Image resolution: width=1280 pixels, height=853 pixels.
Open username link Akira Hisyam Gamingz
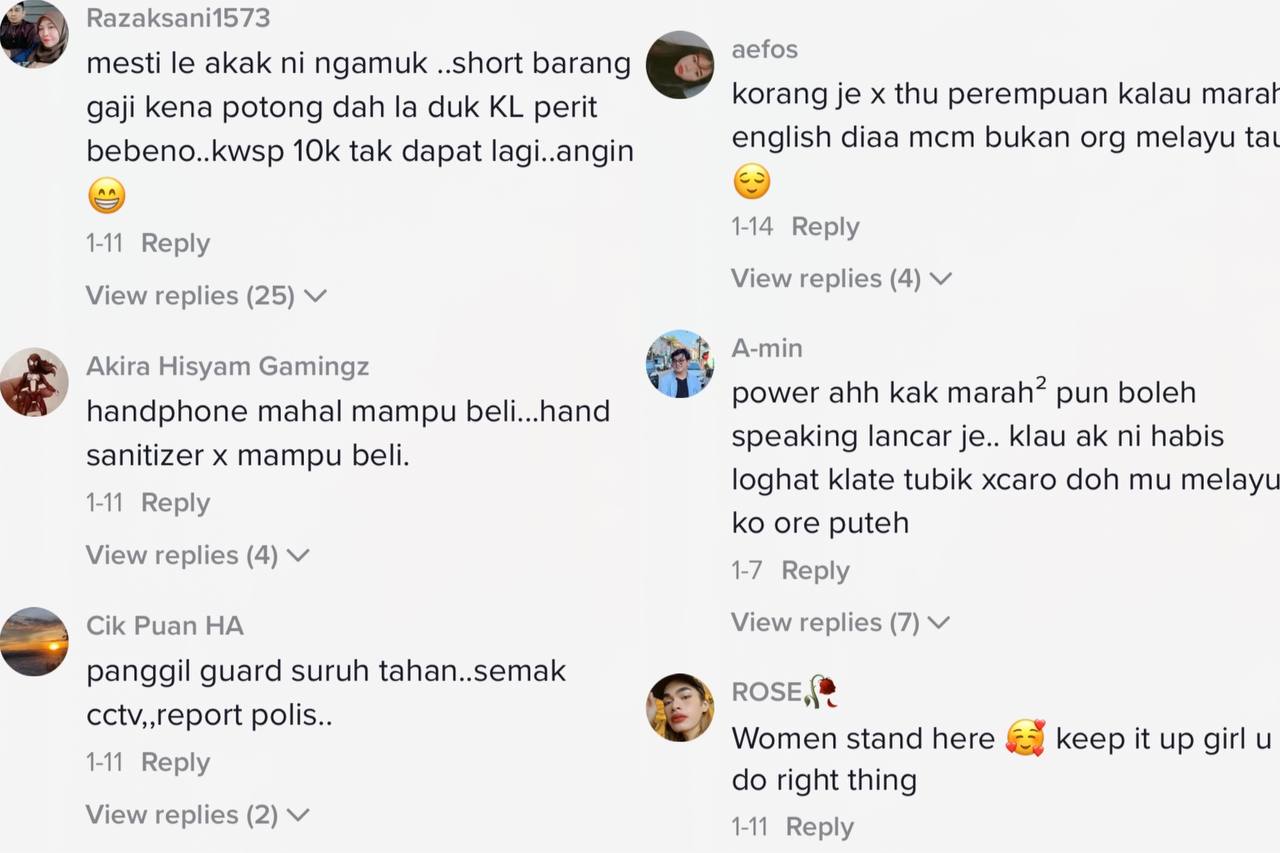(x=228, y=367)
